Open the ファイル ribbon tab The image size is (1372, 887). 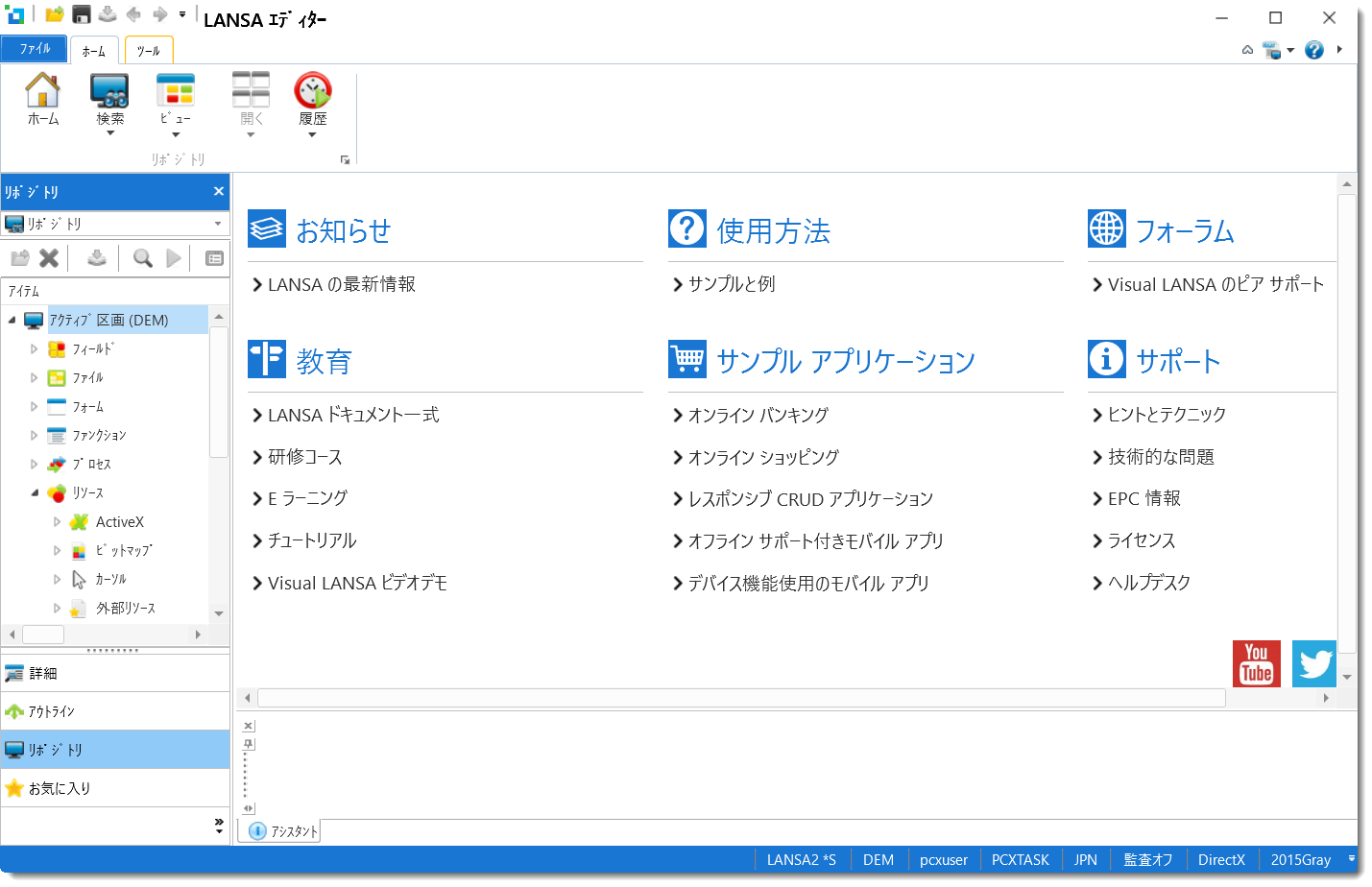coord(35,49)
